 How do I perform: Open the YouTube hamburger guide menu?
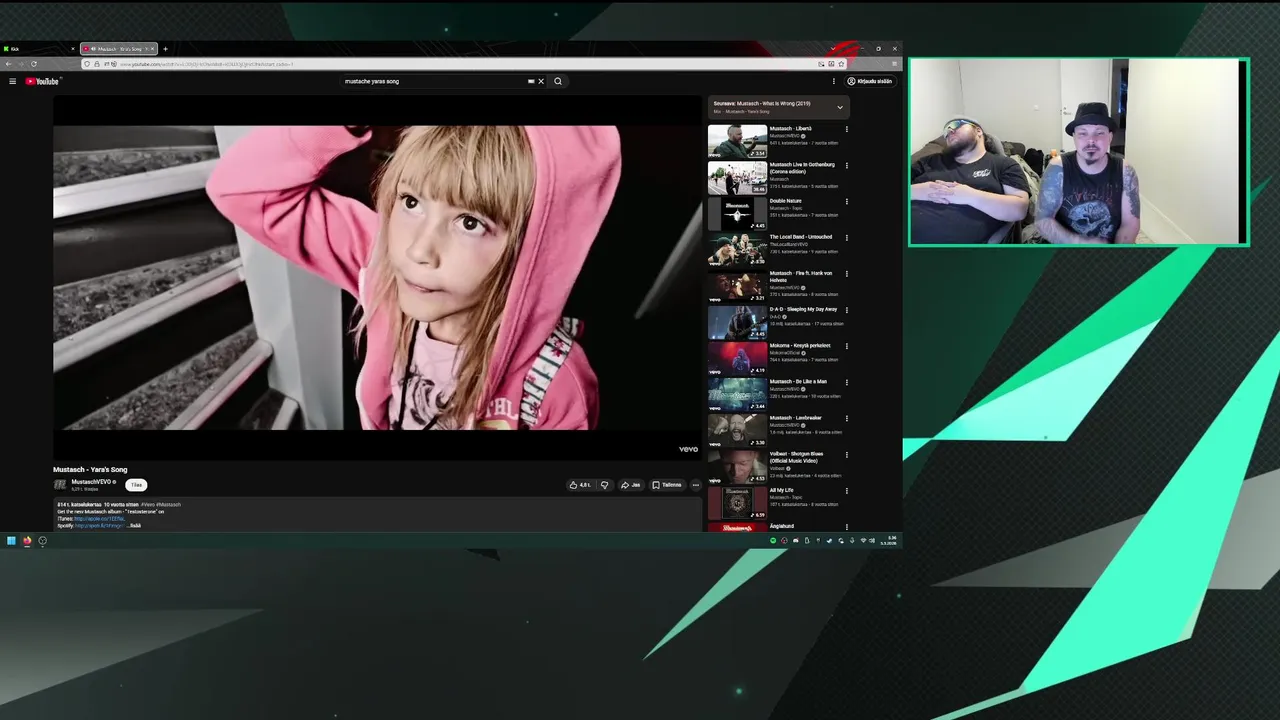[12, 81]
